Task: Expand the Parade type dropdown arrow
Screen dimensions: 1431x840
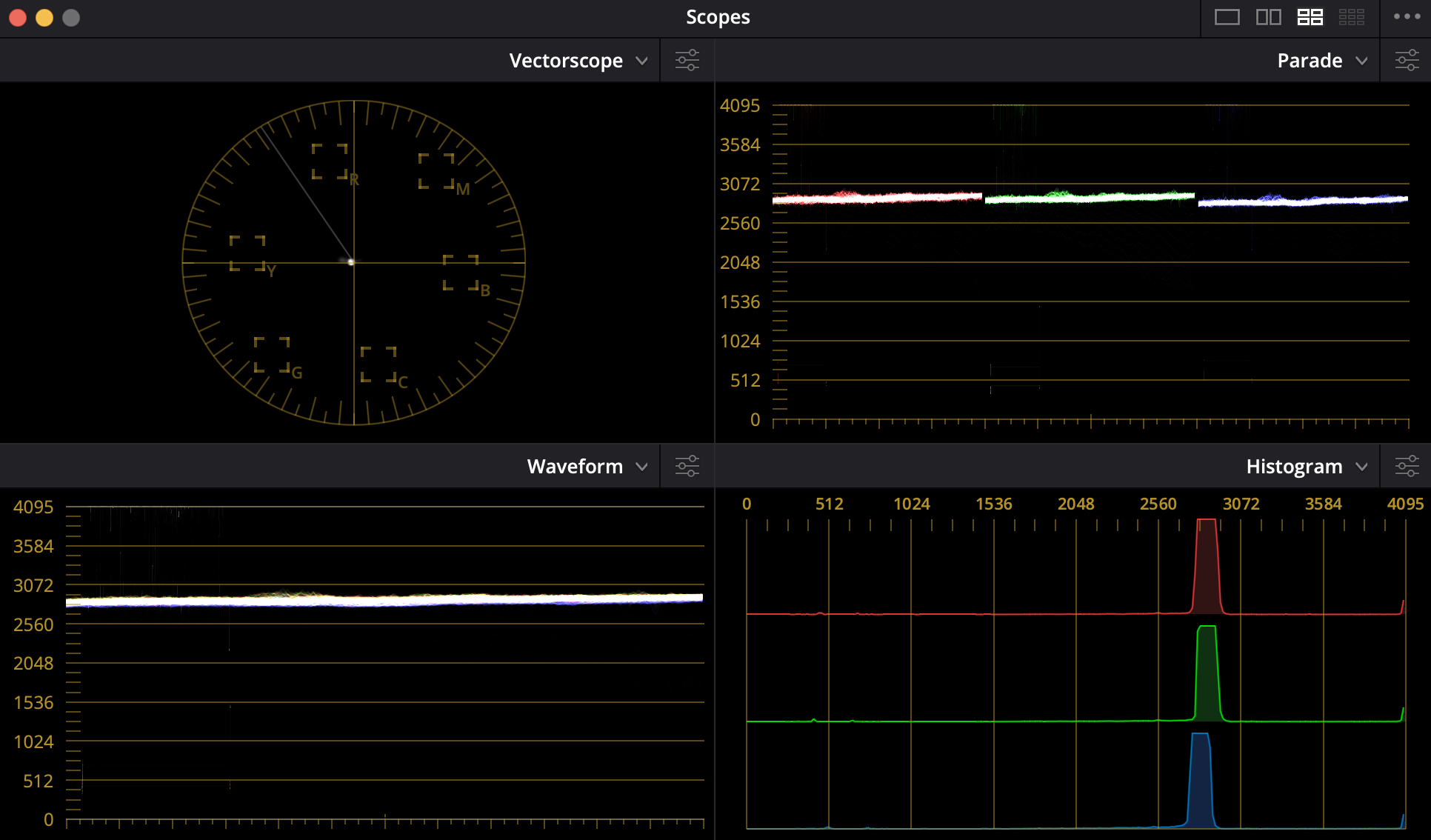Action: pyautogui.click(x=1361, y=61)
